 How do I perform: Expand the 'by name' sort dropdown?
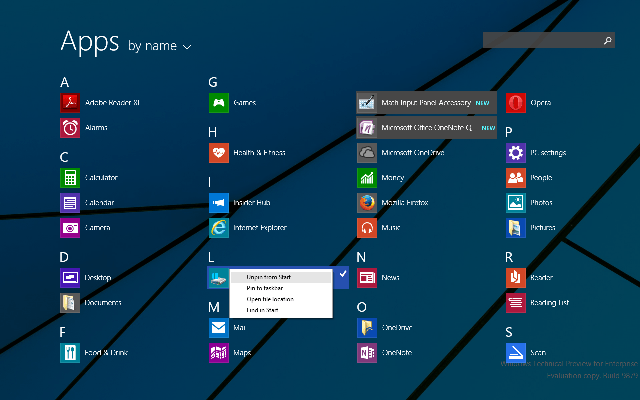(160, 46)
